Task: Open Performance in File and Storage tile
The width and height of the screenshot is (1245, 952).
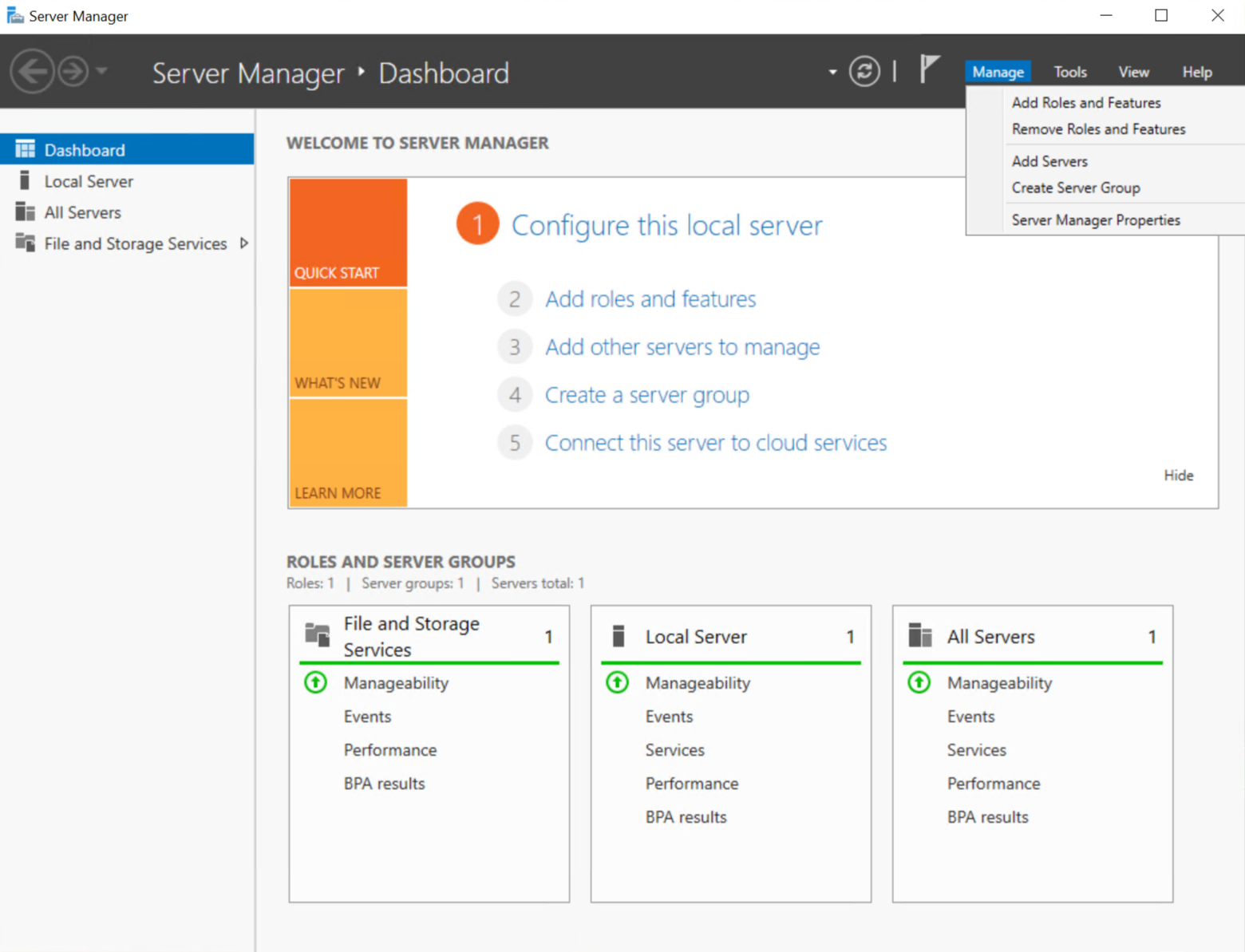Action: pos(390,749)
